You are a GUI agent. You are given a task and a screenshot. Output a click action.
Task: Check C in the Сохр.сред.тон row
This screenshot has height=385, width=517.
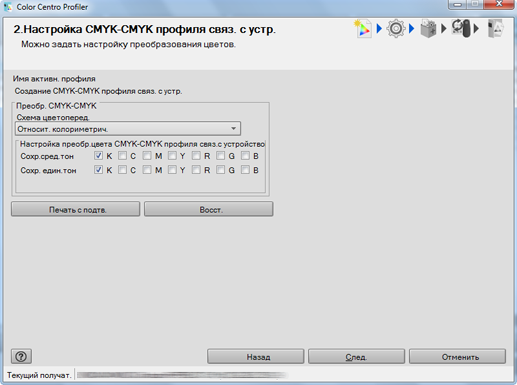pyautogui.click(x=123, y=156)
